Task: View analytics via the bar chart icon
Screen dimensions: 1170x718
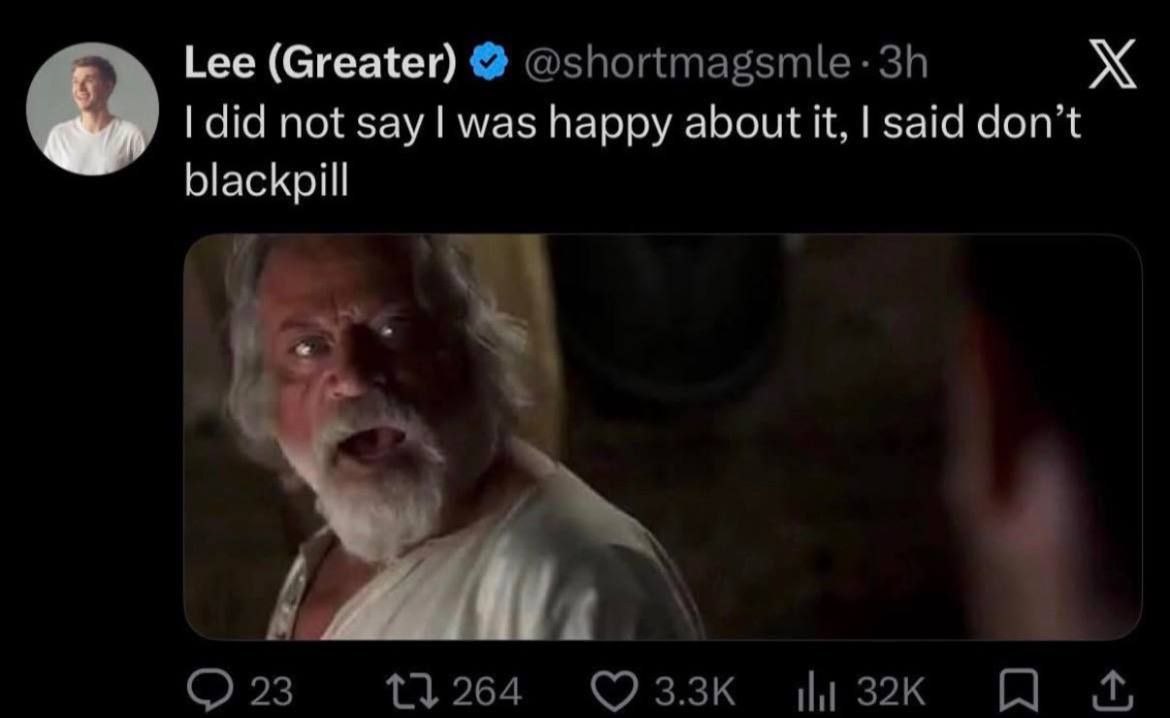Action: coord(816,691)
